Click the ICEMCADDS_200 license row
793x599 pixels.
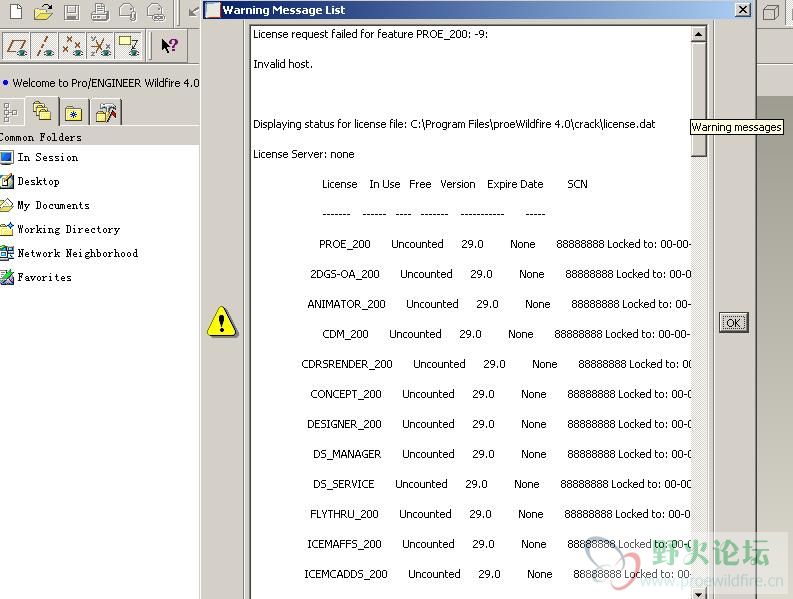pyautogui.click(x=497, y=574)
